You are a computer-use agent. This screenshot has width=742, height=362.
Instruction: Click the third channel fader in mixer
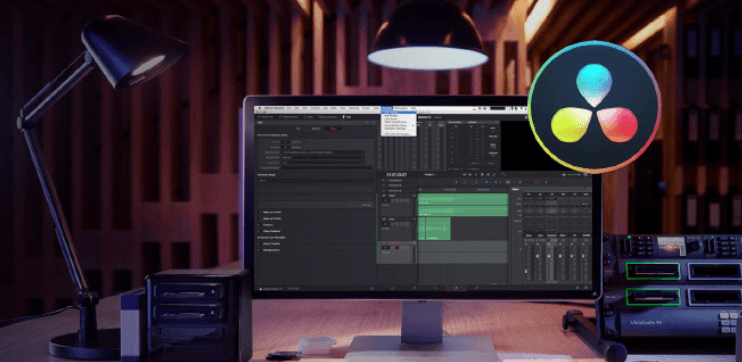(x=549, y=256)
